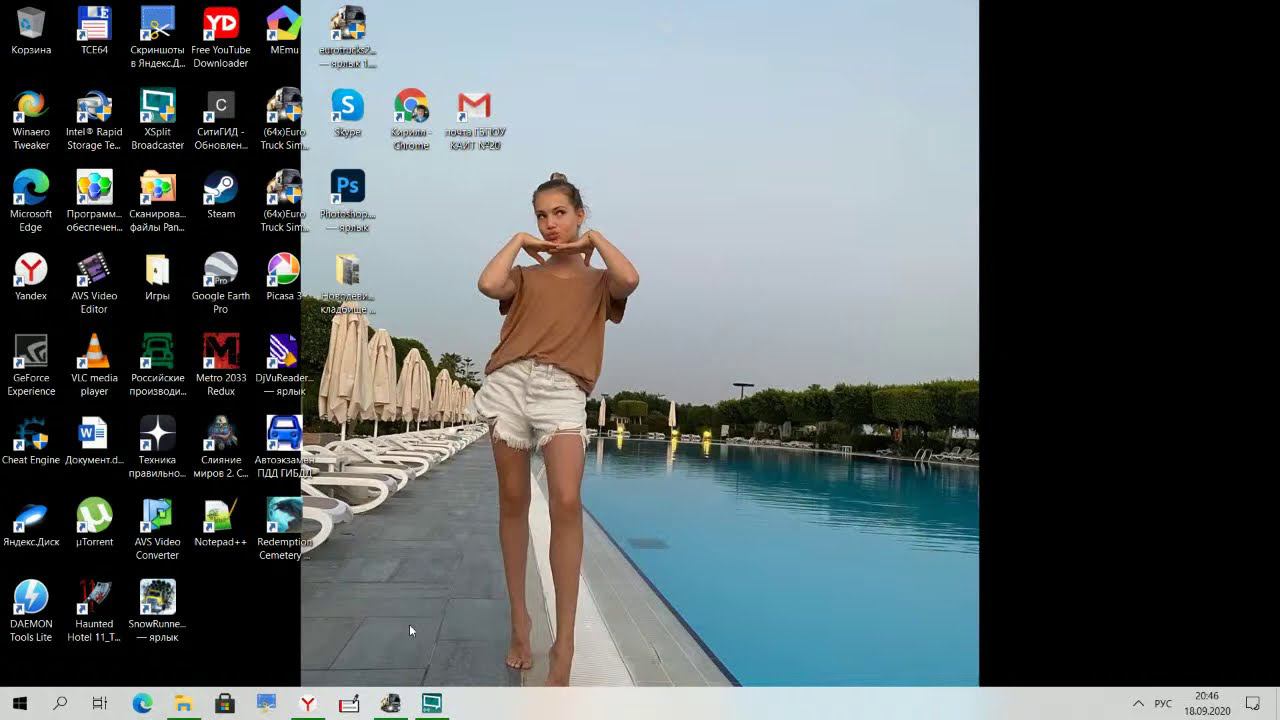Select the Photoshop shortcut icon
1280x720 pixels.
[x=347, y=188]
